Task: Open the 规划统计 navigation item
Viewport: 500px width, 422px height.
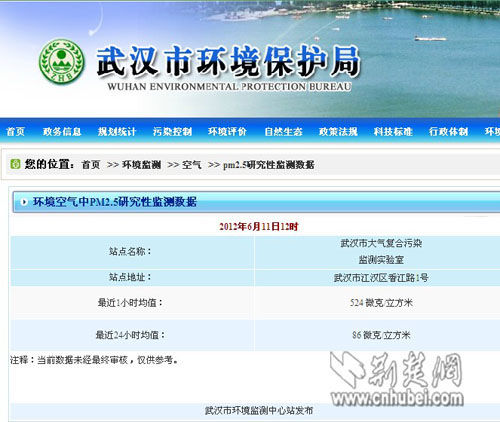Action: pos(117,131)
